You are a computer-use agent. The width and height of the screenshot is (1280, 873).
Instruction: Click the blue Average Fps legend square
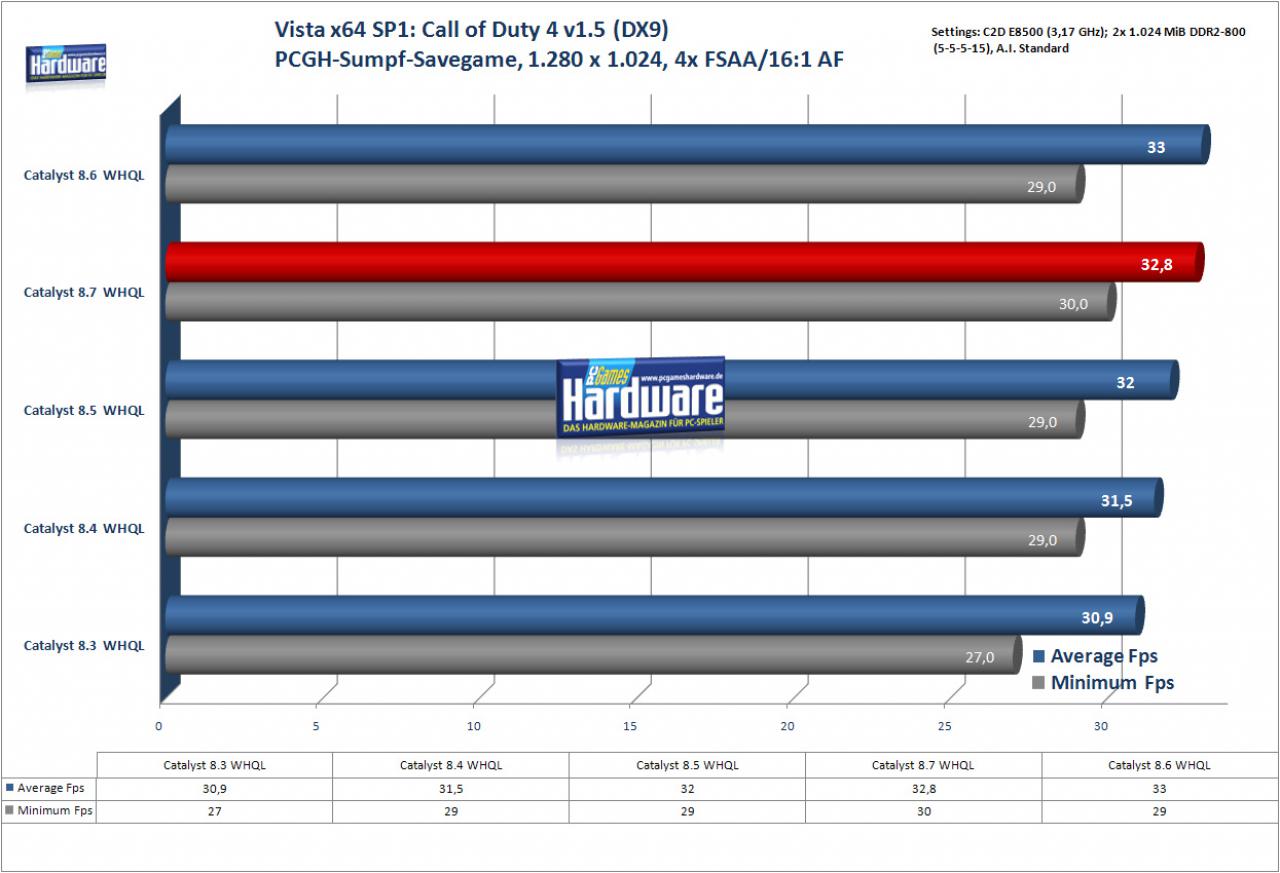(x=1038, y=657)
